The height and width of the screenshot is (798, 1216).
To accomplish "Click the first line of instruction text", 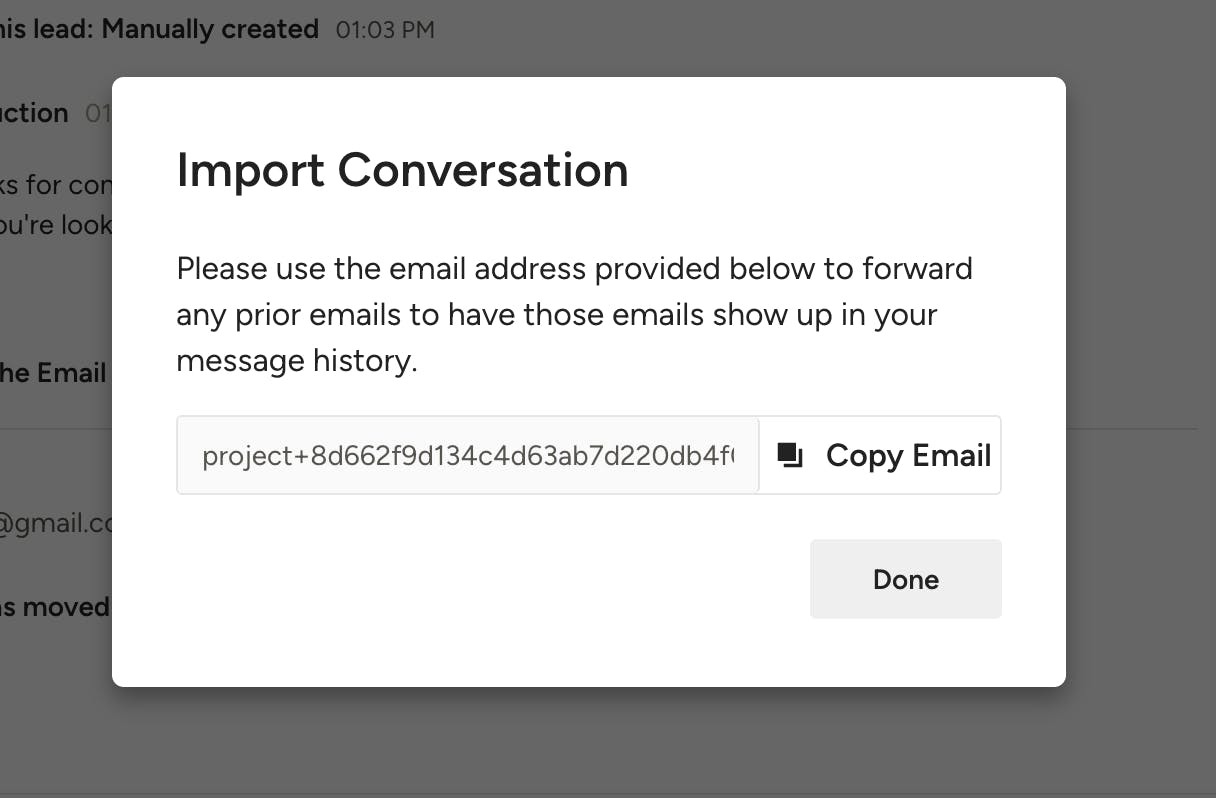I will [x=574, y=269].
